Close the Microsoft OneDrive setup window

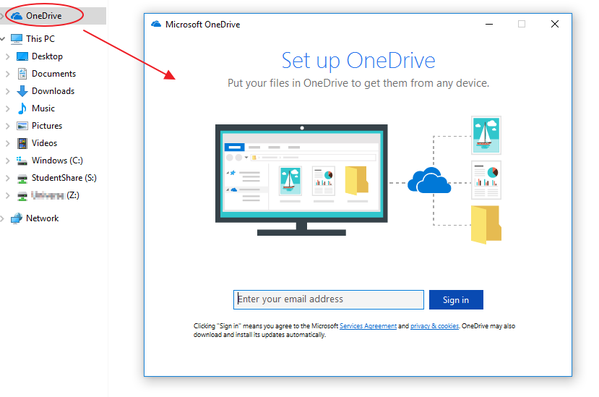tap(555, 24)
